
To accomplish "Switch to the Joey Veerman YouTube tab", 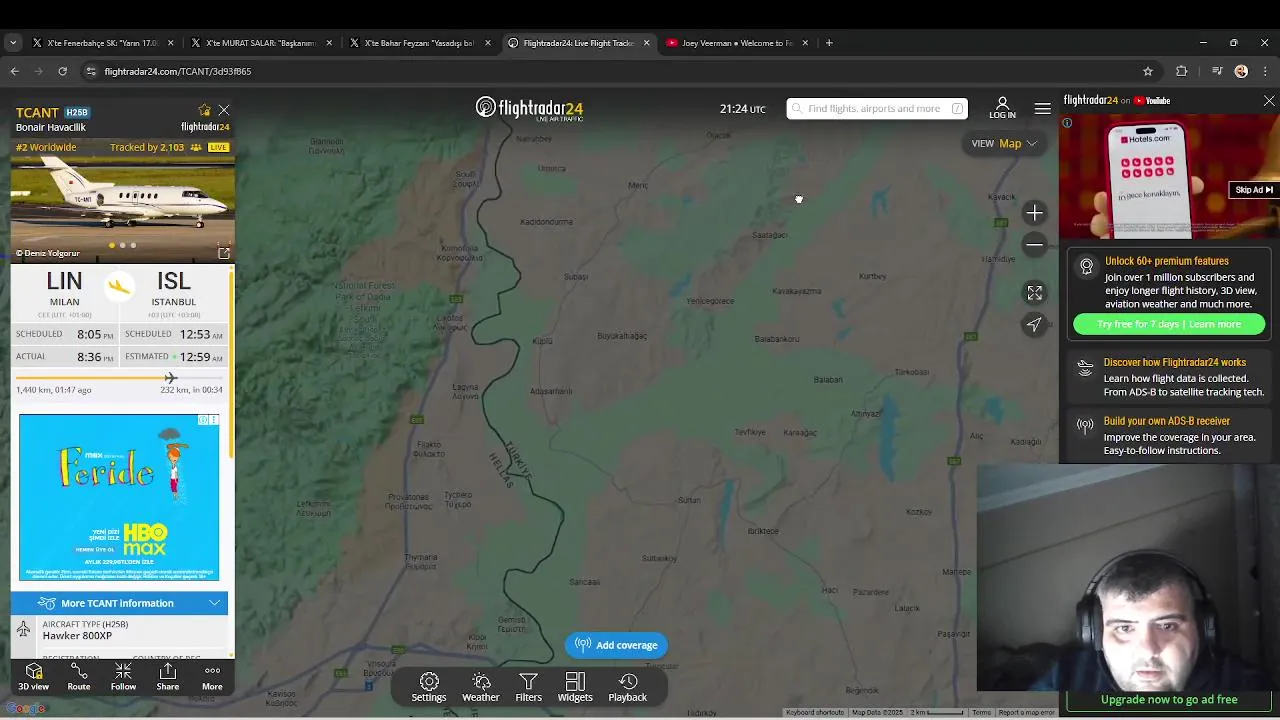I will point(737,43).
